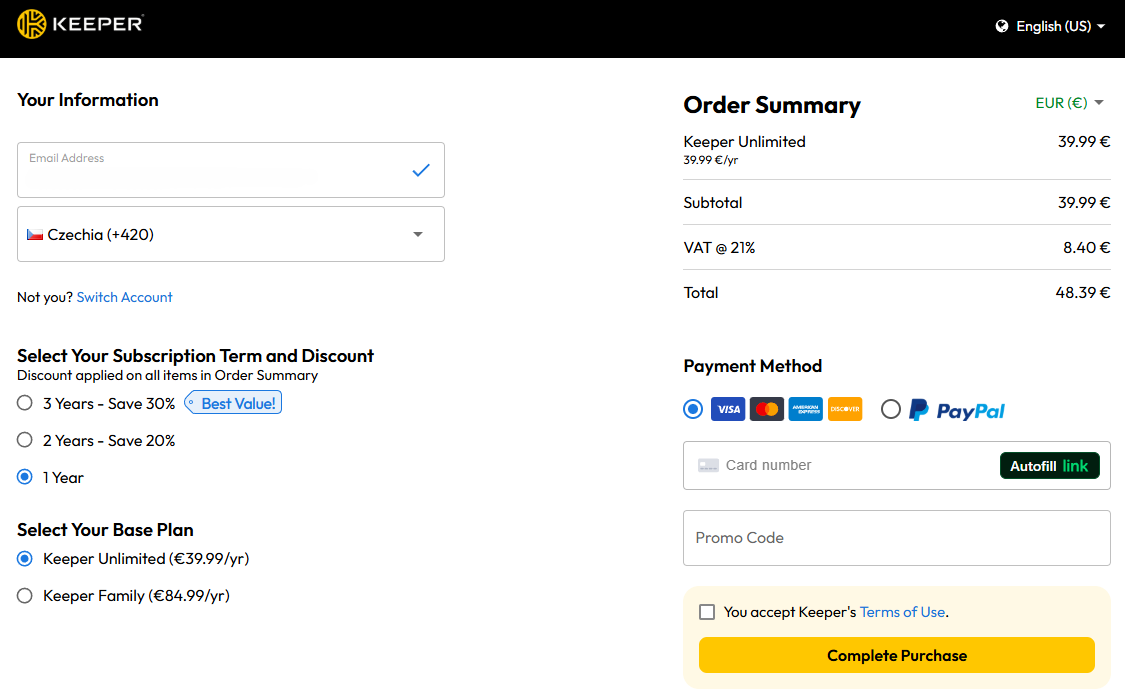Open the EUR currency selector
The width and height of the screenshot is (1125, 695).
1069,102
